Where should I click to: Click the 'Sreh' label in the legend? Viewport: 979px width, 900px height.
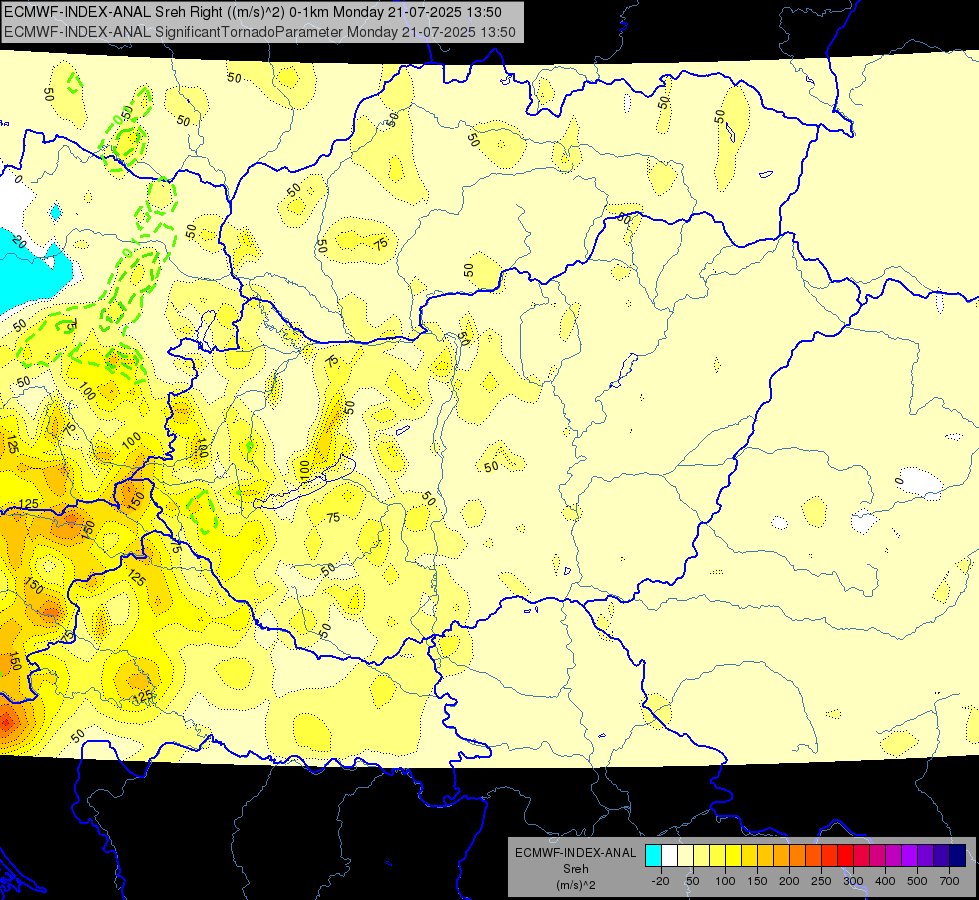pos(576,869)
